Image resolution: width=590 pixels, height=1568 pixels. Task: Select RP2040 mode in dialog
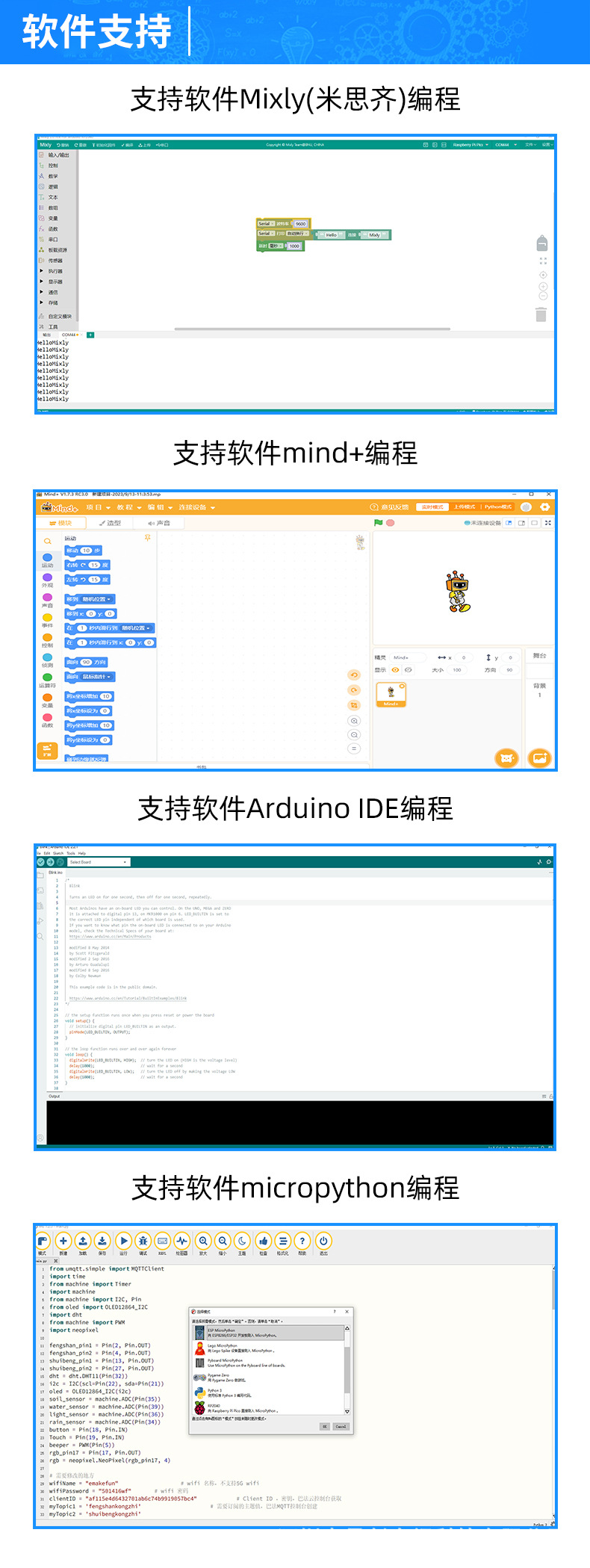[x=269, y=1408]
